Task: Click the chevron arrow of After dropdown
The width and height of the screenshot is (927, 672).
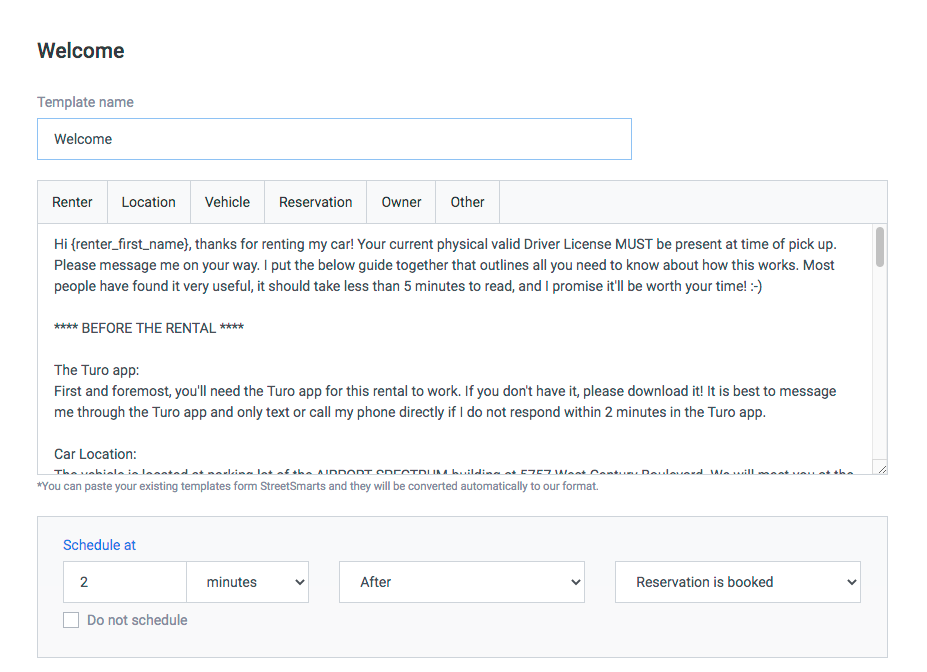Action: point(575,582)
